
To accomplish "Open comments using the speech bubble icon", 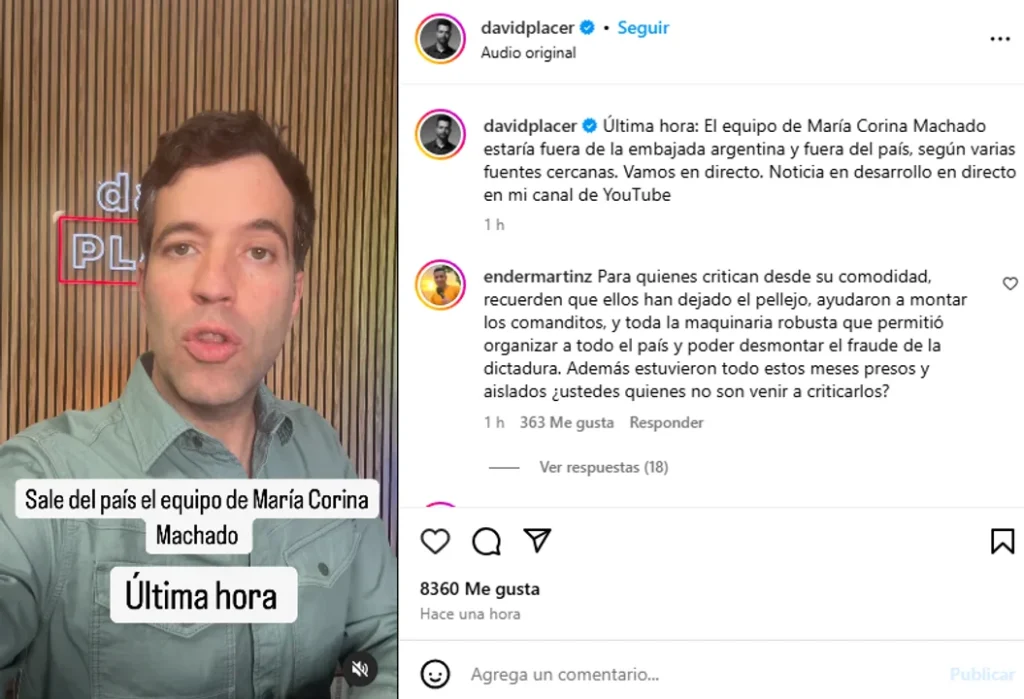I will click(x=486, y=541).
